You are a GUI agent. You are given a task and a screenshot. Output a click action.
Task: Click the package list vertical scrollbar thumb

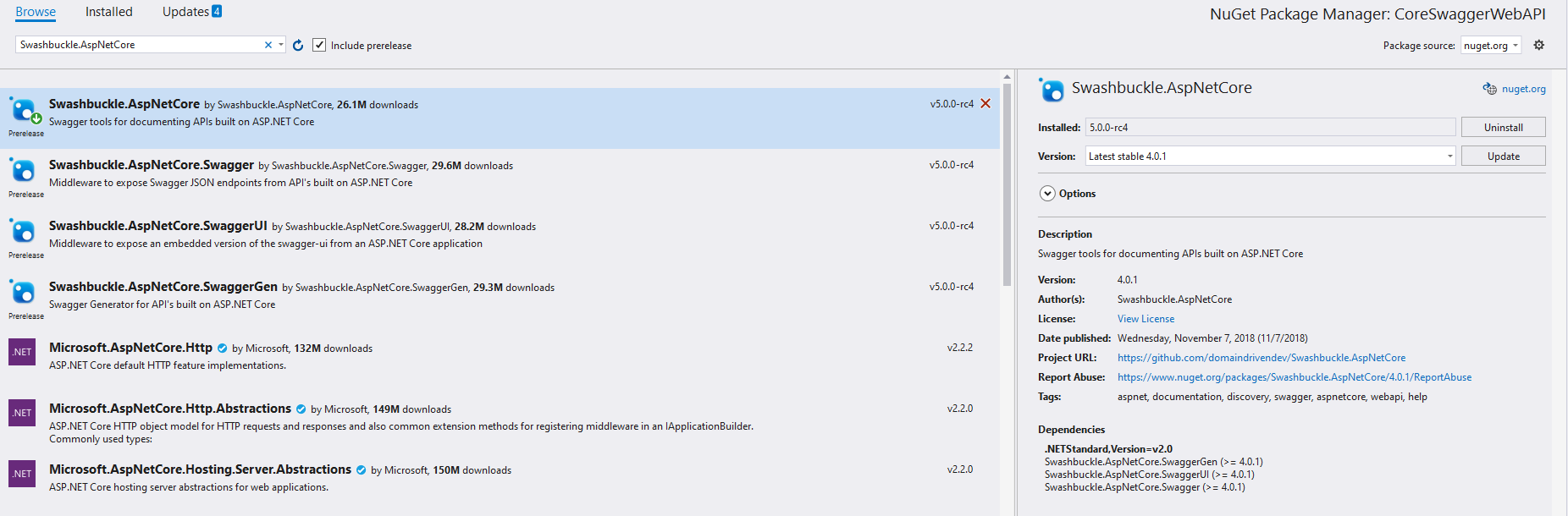[1007, 184]
